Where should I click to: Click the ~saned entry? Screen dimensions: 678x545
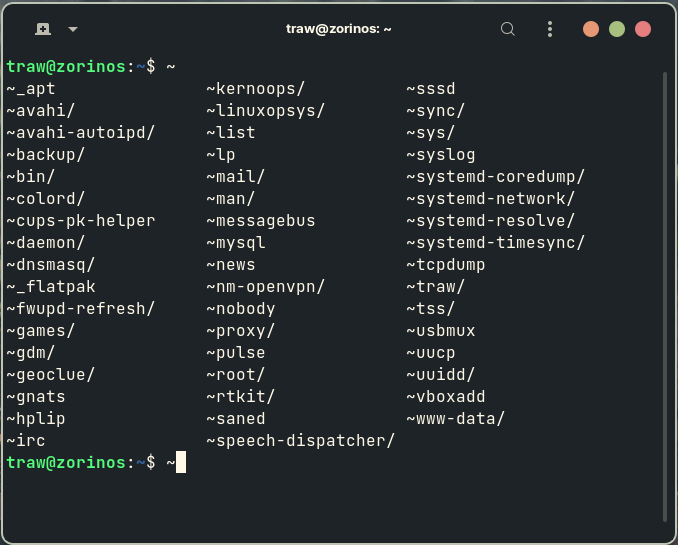236,419
